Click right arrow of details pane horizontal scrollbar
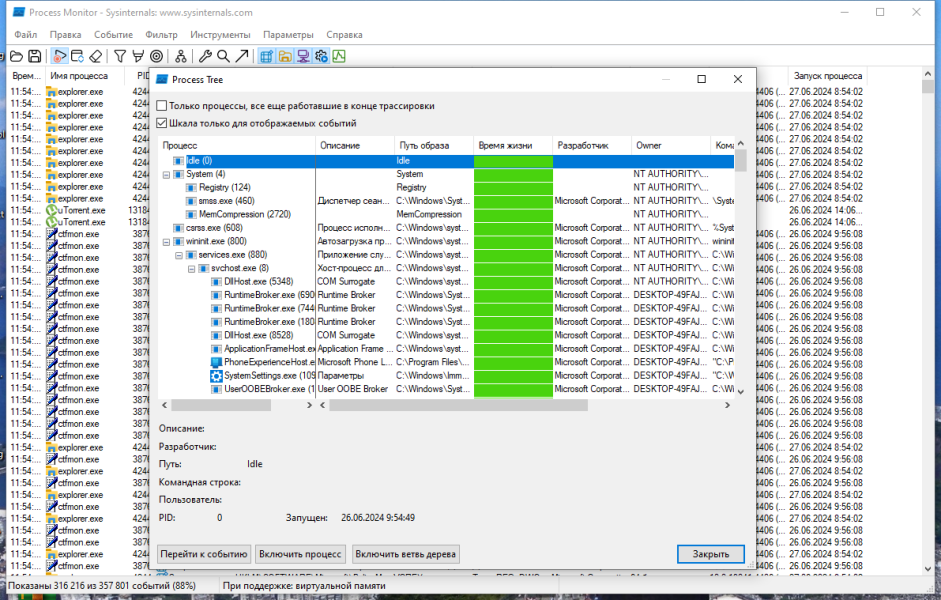The image size is (941, 600). [x=727, y=405]
